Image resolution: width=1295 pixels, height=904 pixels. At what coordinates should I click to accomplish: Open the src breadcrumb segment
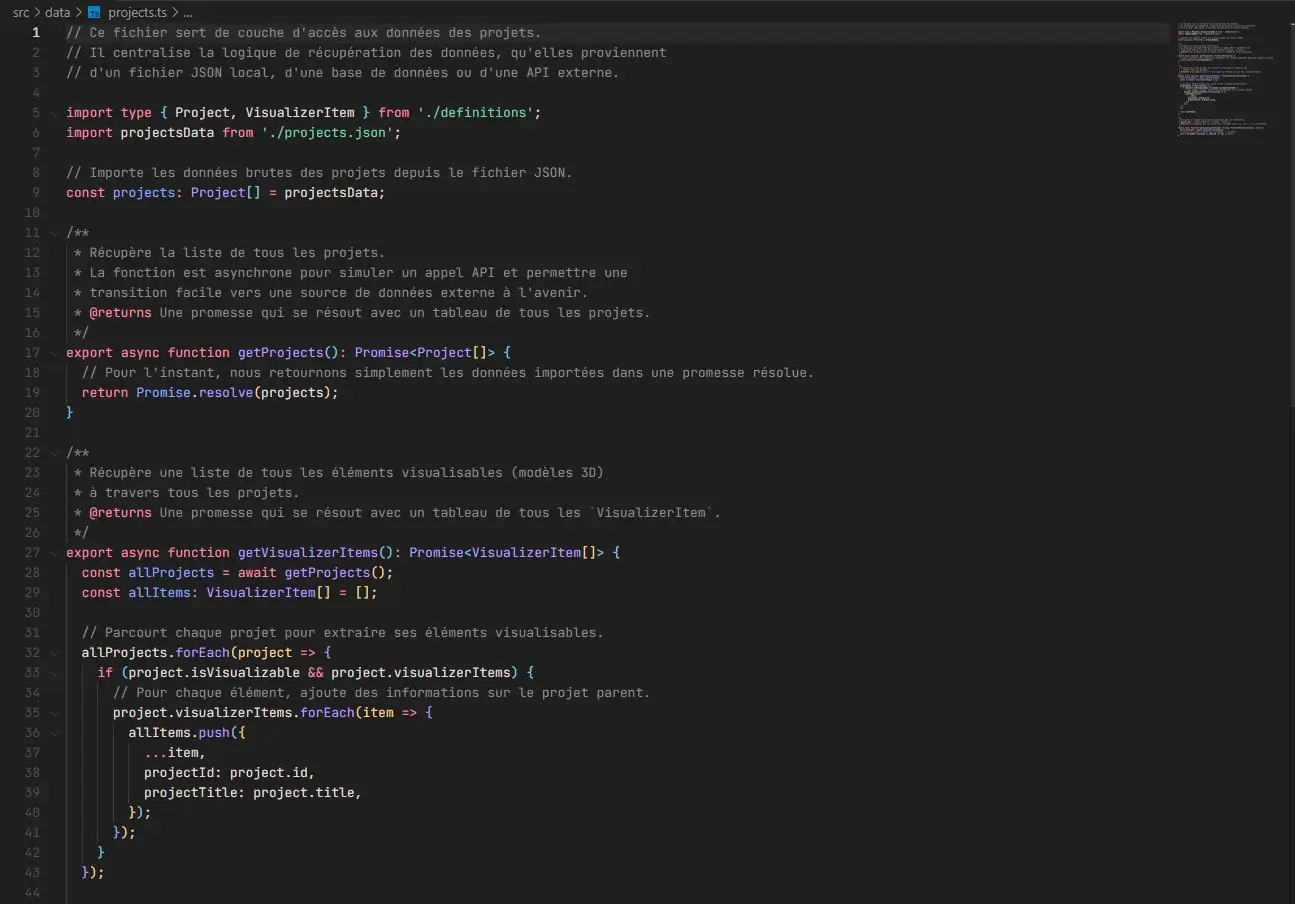(x=21, y=13)
